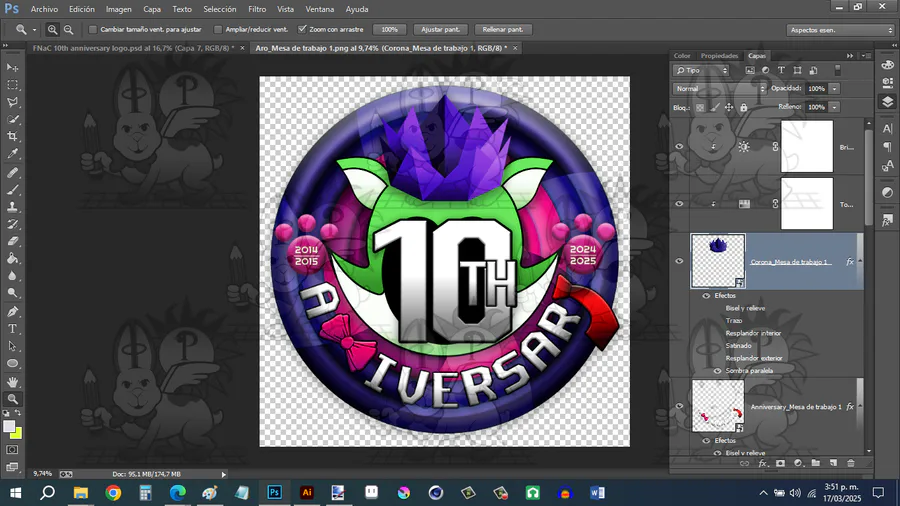Open the Opacidad slider dropdown arrow
The height and width of the screenshot is (506, 900).
tap(835, 88)
